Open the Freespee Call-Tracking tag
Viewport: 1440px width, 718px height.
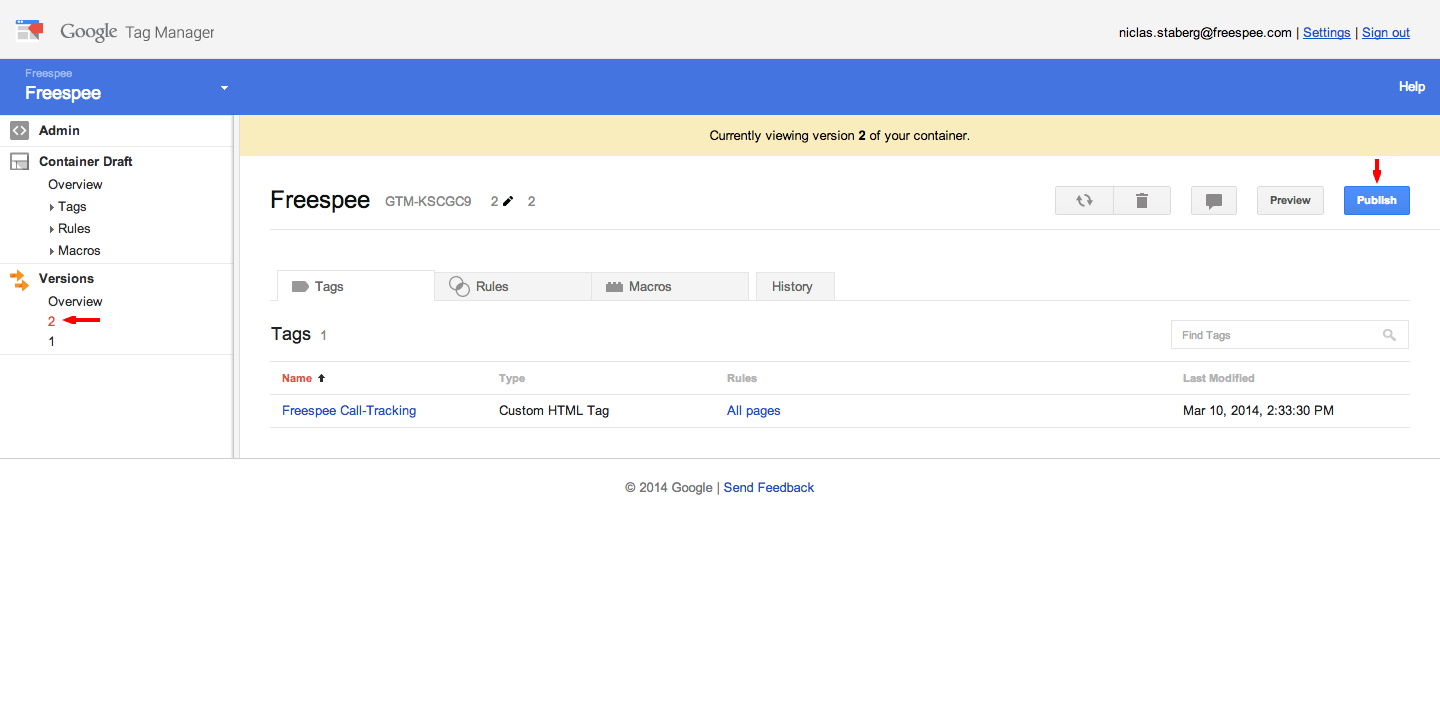349,411
